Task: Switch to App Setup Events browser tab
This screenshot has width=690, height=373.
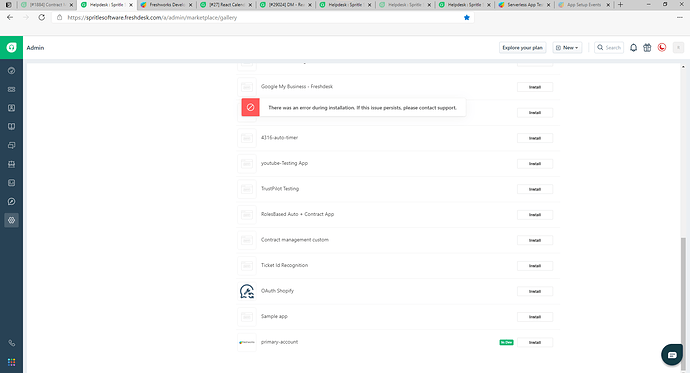Action: click(x=584, y=5)
